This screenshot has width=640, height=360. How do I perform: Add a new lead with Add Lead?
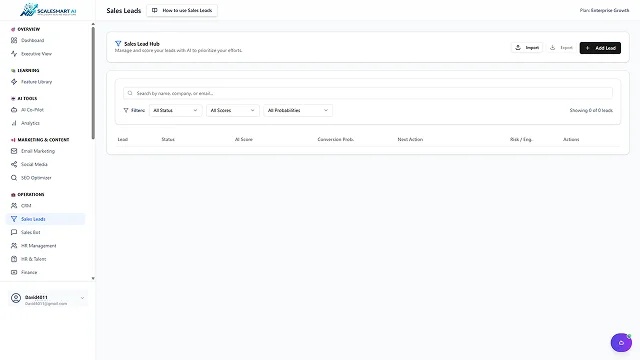(x=600, y=48)
